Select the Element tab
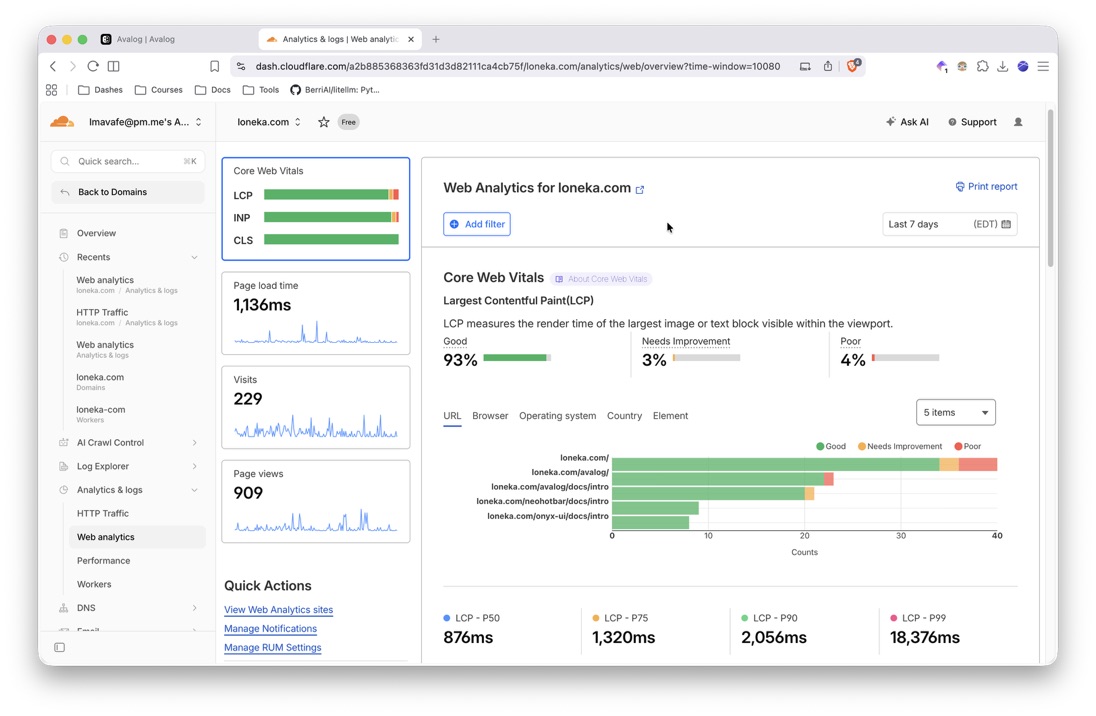 coord(670,415)
